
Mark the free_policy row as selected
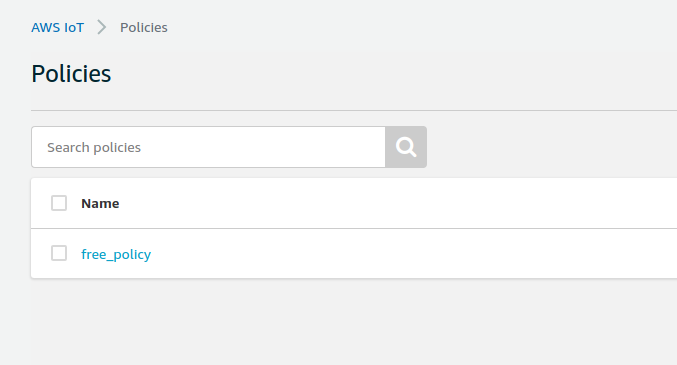(59, 253)
